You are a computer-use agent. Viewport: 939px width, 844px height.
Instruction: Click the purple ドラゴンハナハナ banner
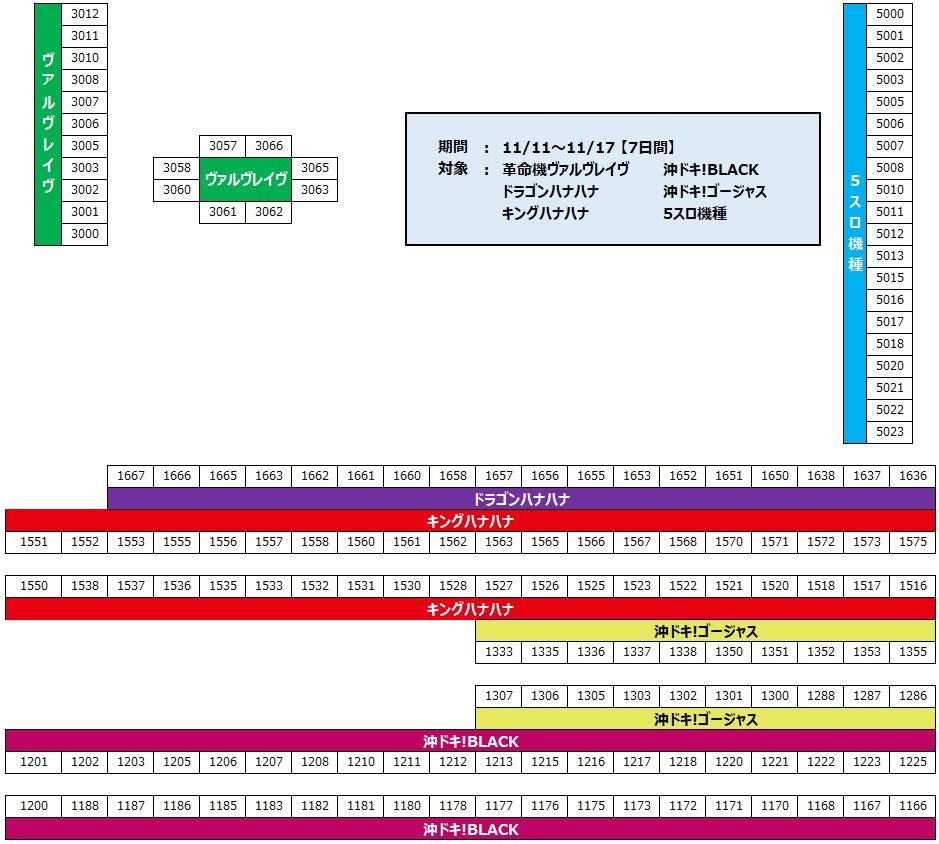coord(520,498)
